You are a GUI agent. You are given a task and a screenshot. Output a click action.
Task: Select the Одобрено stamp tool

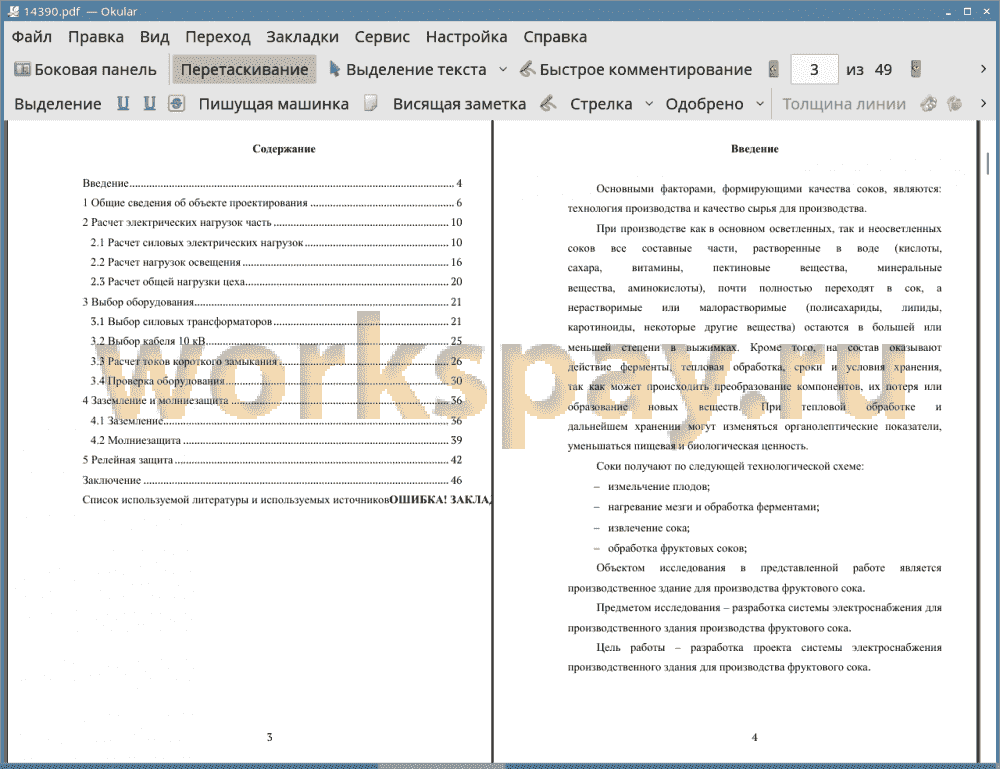click(x=704, y=104)
